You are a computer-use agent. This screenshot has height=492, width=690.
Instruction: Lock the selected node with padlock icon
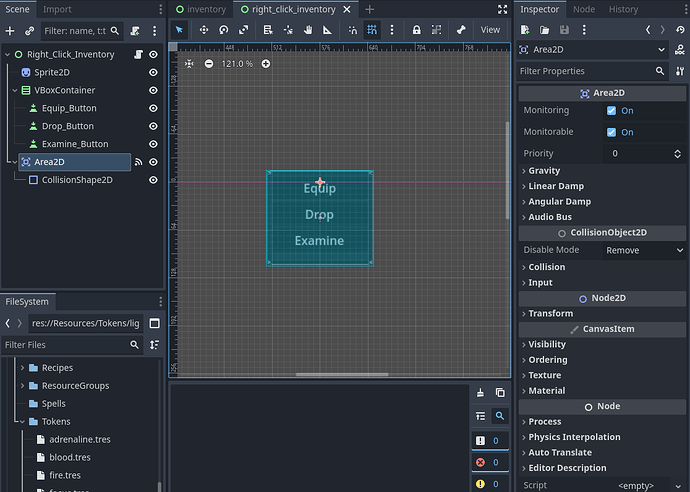click(x=416, y=30)
